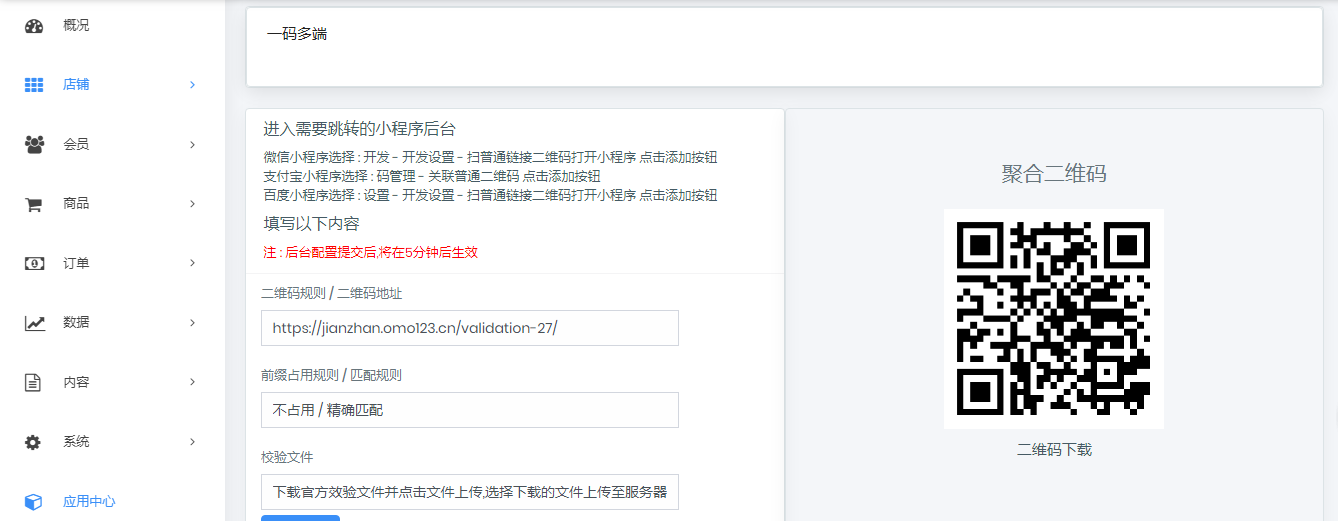Click the 进入需要跳转的小程序后台 heading

[359, 129]
